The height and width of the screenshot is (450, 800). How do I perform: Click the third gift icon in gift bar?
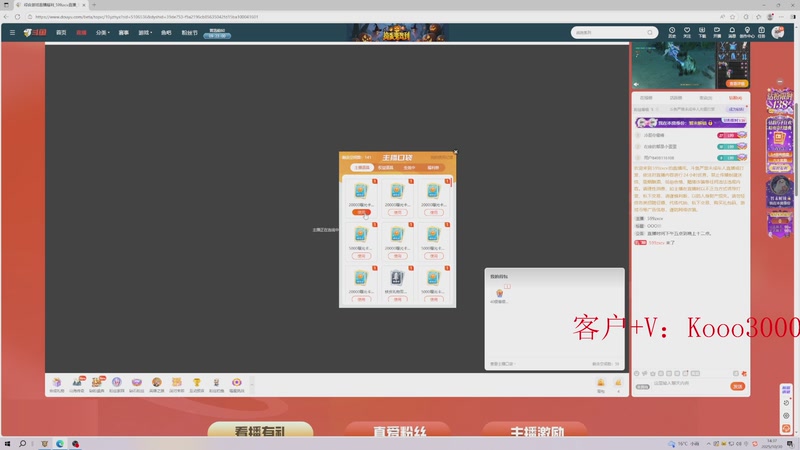click(x=96, y=384)
